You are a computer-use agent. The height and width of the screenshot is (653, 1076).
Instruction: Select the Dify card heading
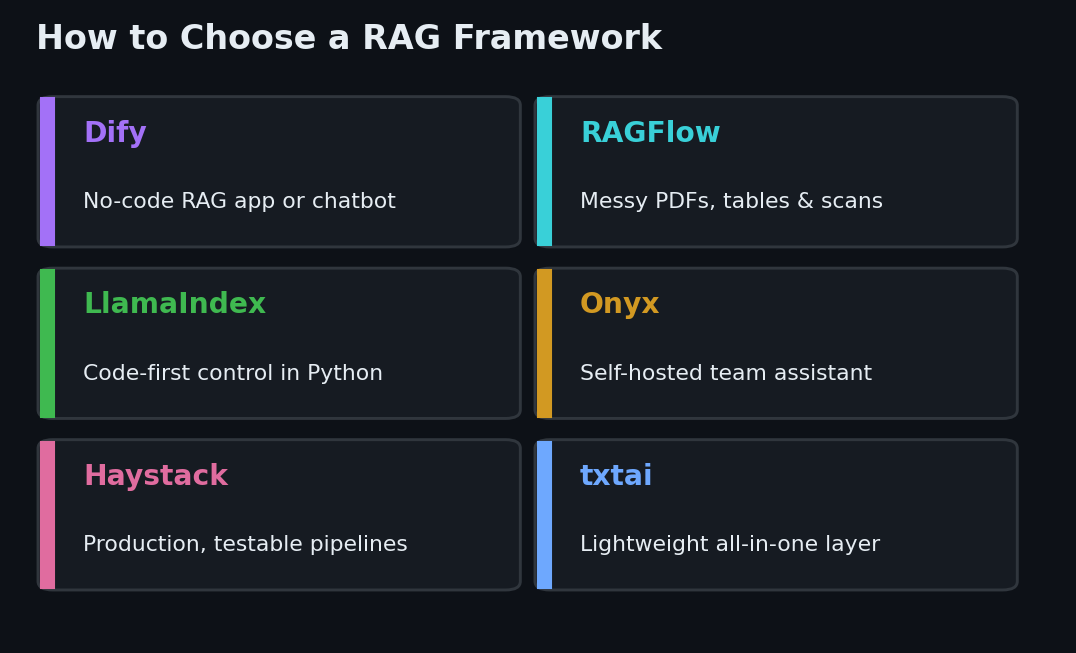click(x=115, y=132)
